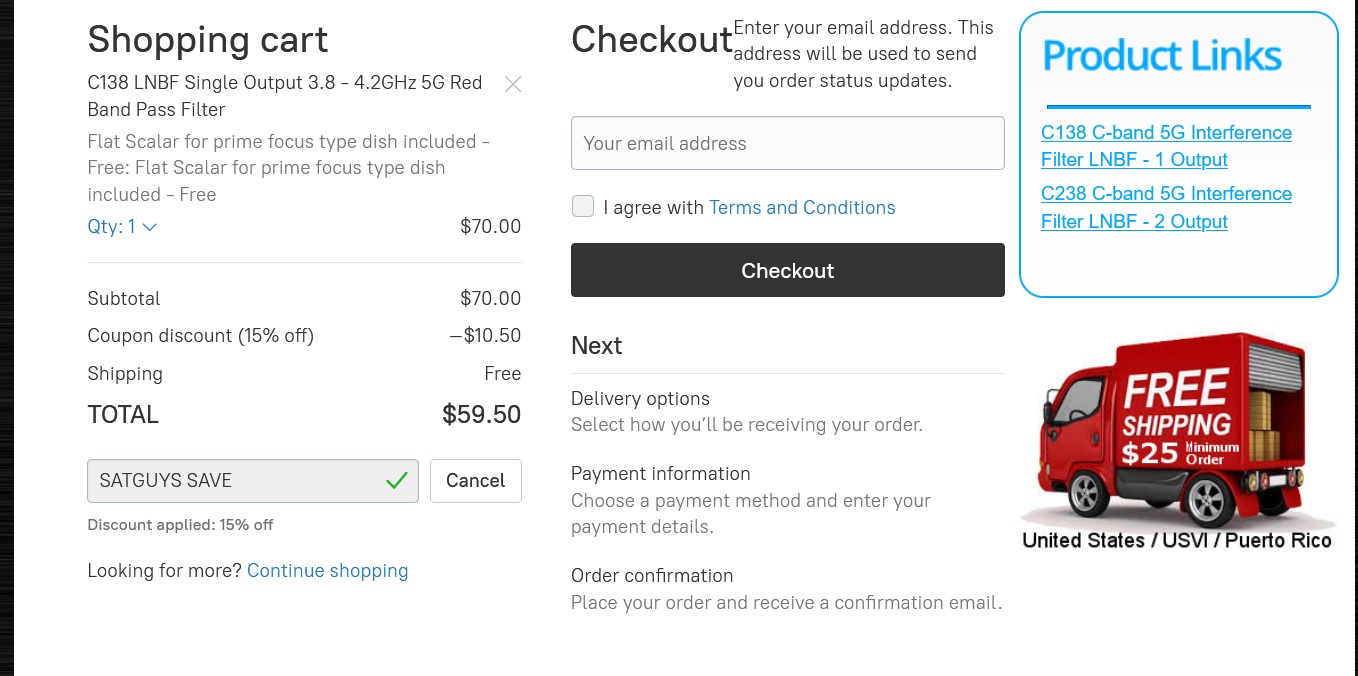Open the C138 C-band 1 Output product link
1358x676 pixels.
tap(1166, 146)
